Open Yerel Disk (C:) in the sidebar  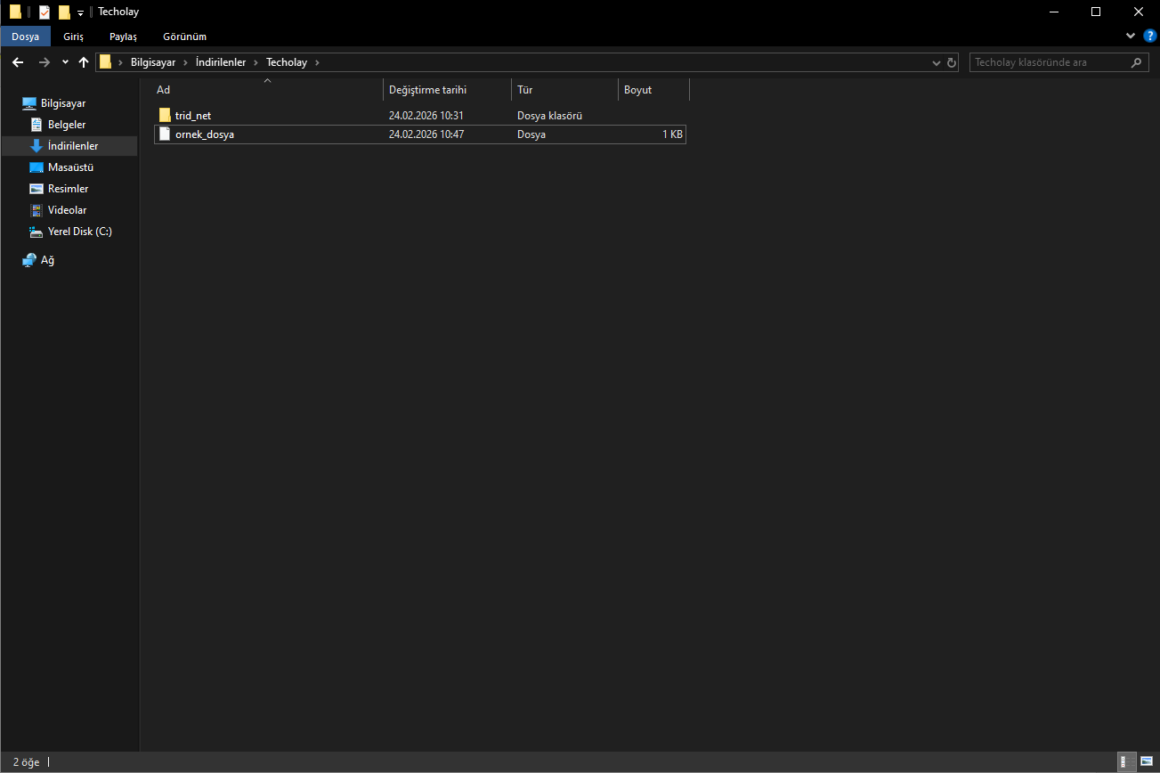point(79,231)
